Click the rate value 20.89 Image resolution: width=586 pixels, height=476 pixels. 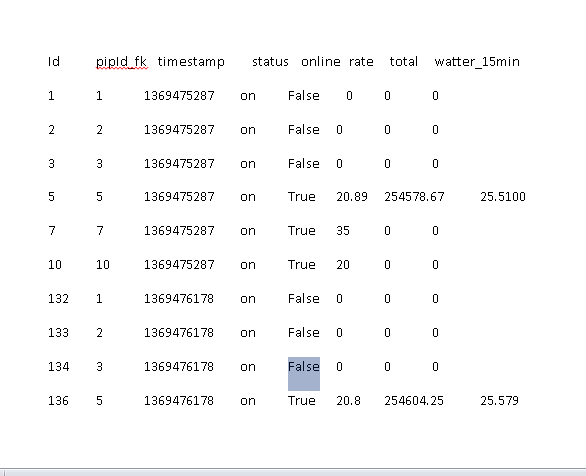(x=352, y=197)
